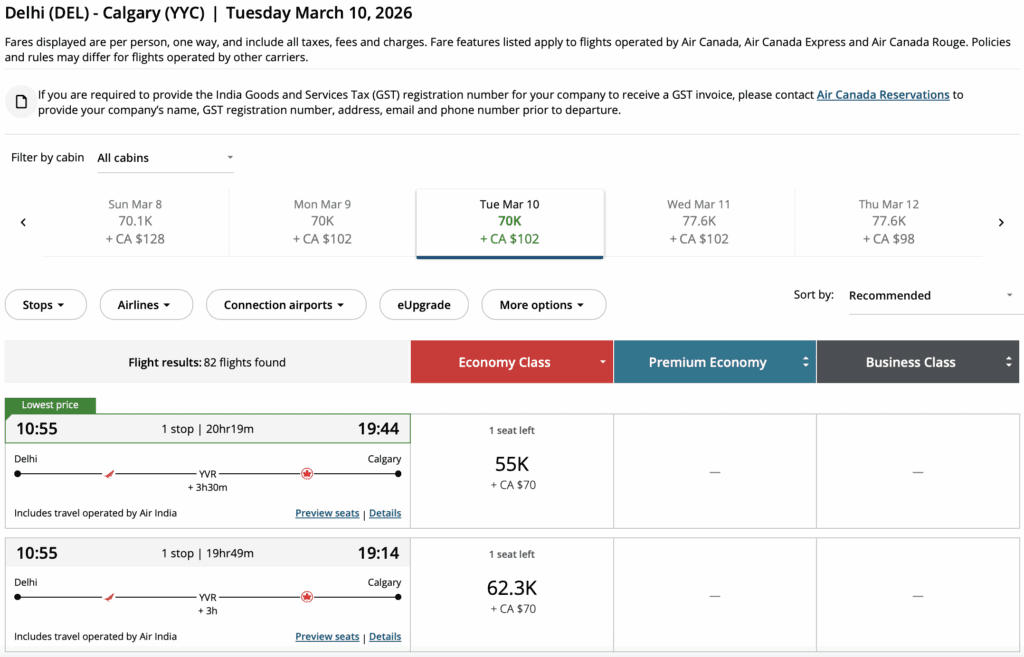Select the Wed Mar 11 date tab
This screenshot has width=1024, height=657.
point(698,222)
